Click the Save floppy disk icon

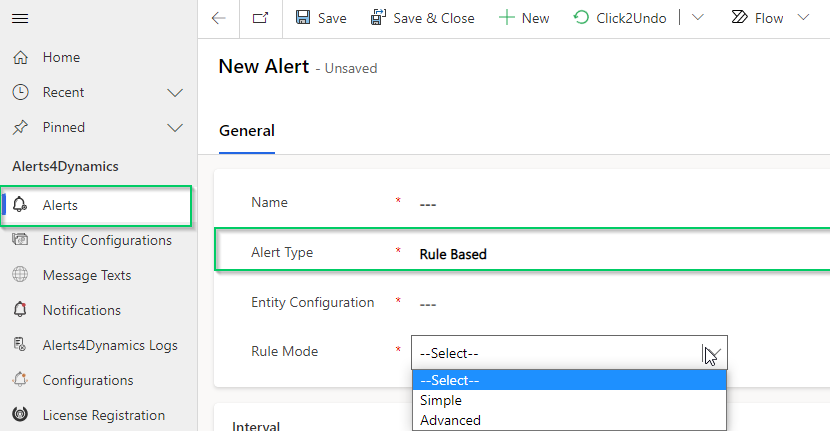[303, 17]
